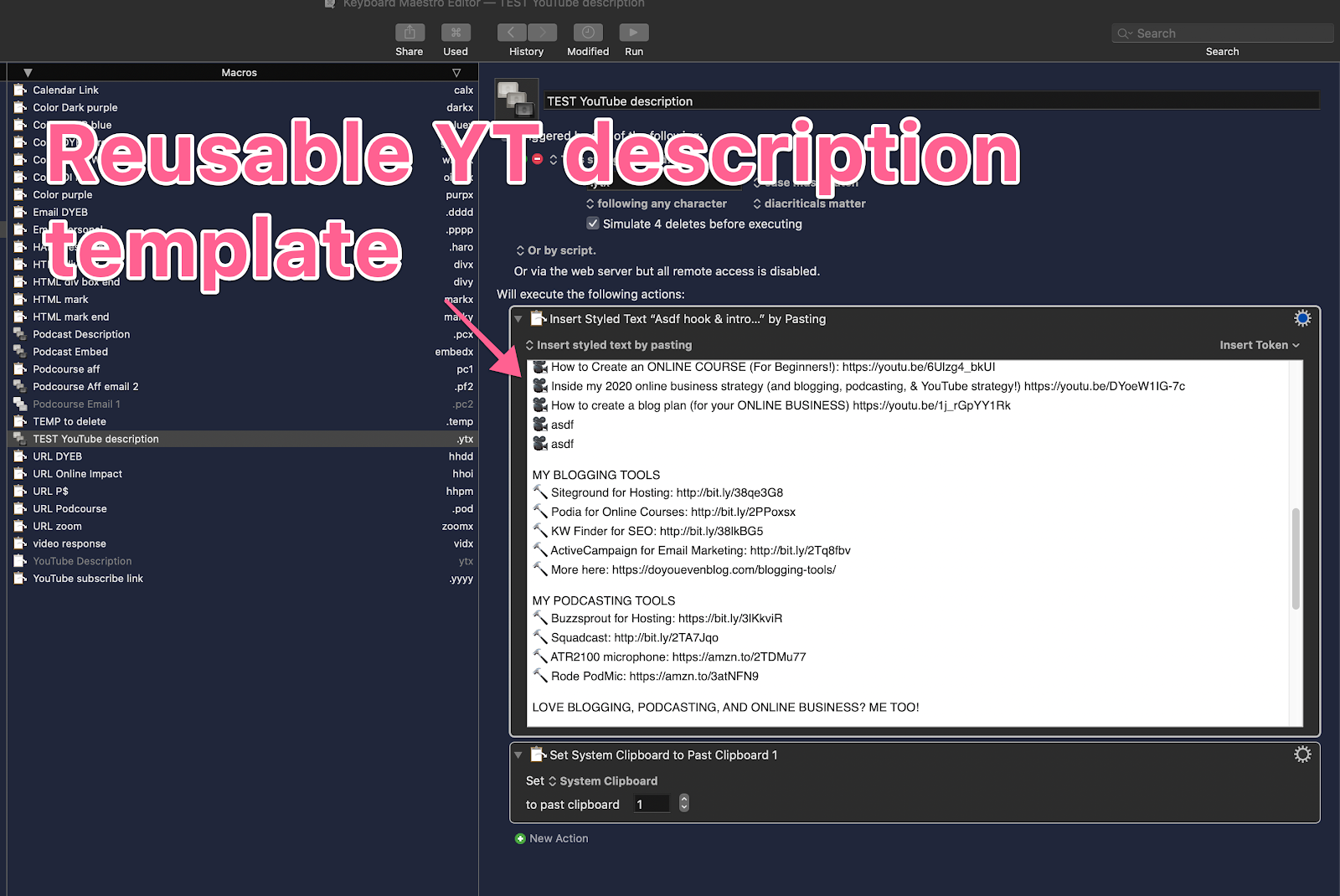Click the past clipboard number stepper
The width and height of the screenshot is (1340, 896).
coord(684,803)
